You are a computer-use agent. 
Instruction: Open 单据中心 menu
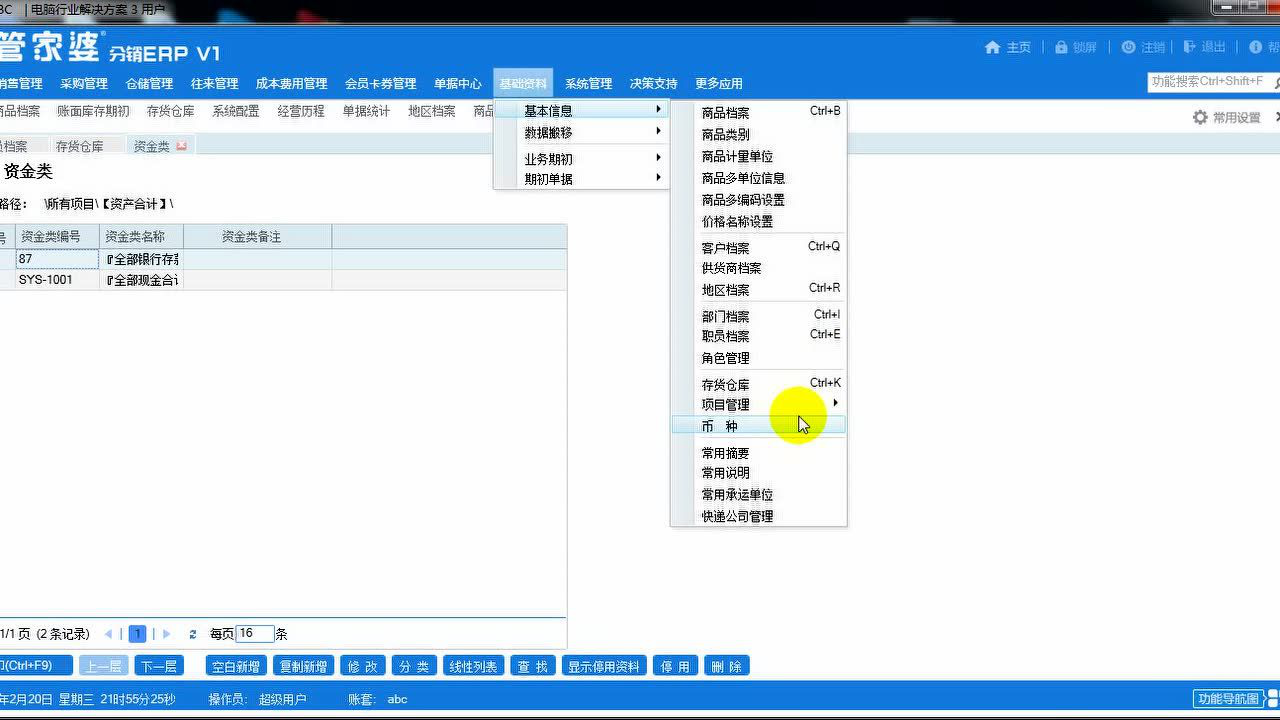(457, 84)
